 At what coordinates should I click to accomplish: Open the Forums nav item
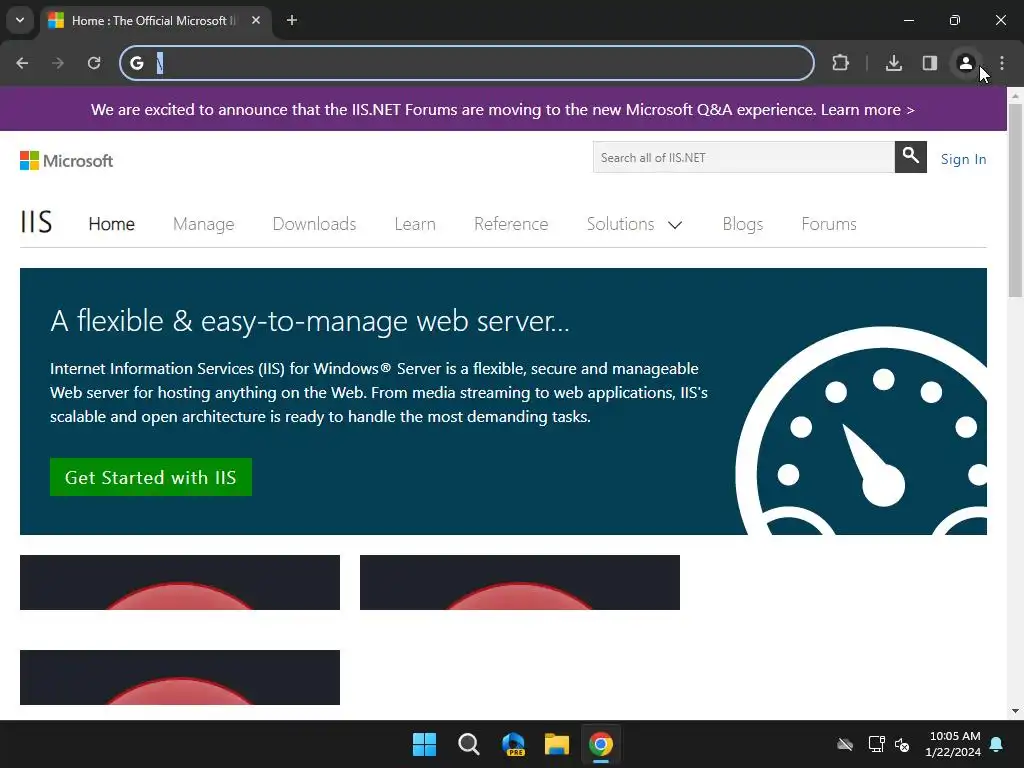point(829,224)
